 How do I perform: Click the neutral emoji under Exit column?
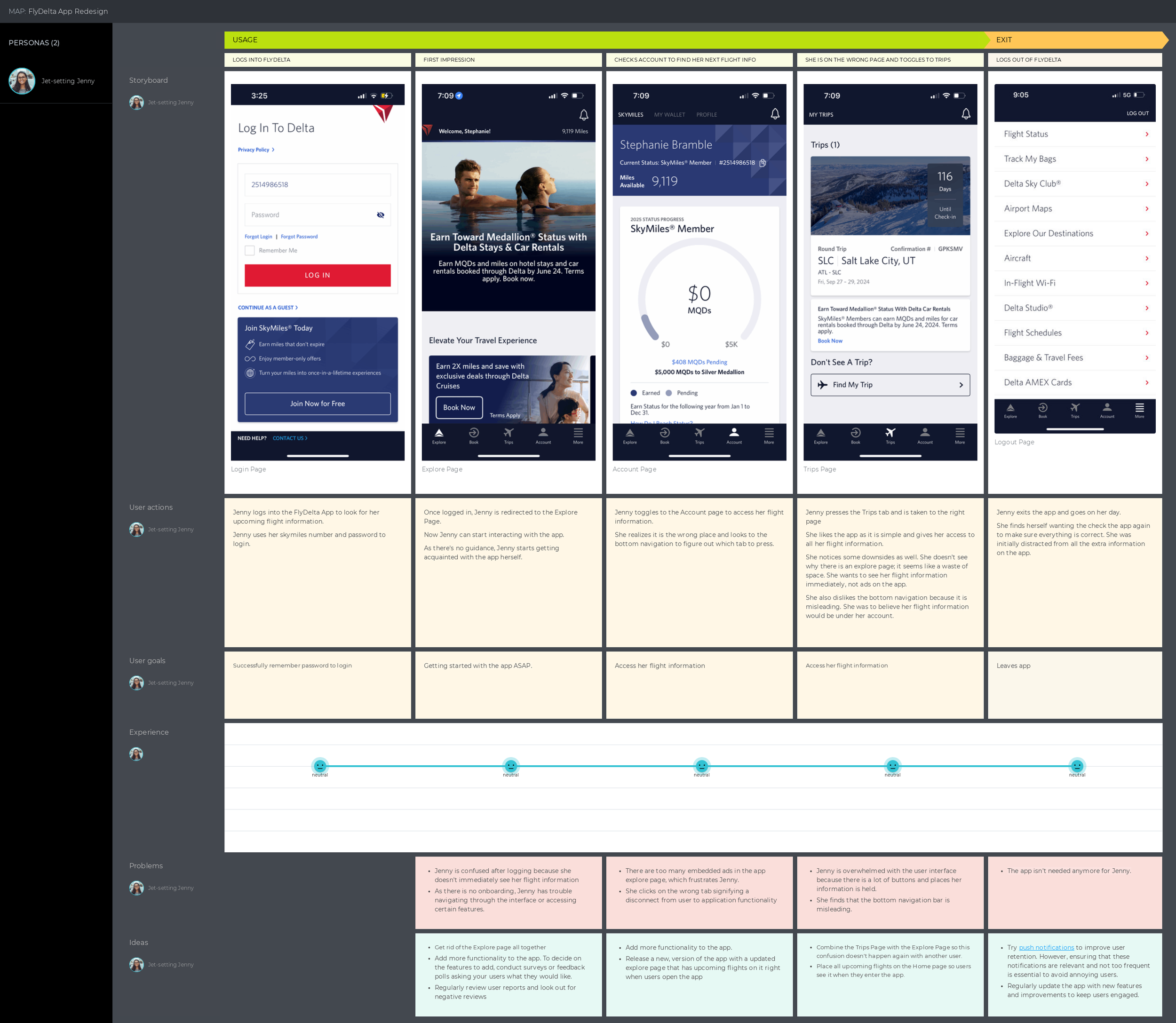click(x=1077, y=766)
